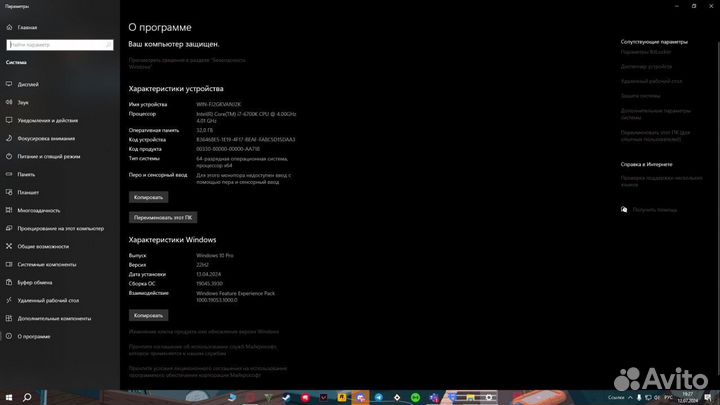Click the Переименовать этот ПК button
Screen dimensions: 720x405
(x=163, y=216)
